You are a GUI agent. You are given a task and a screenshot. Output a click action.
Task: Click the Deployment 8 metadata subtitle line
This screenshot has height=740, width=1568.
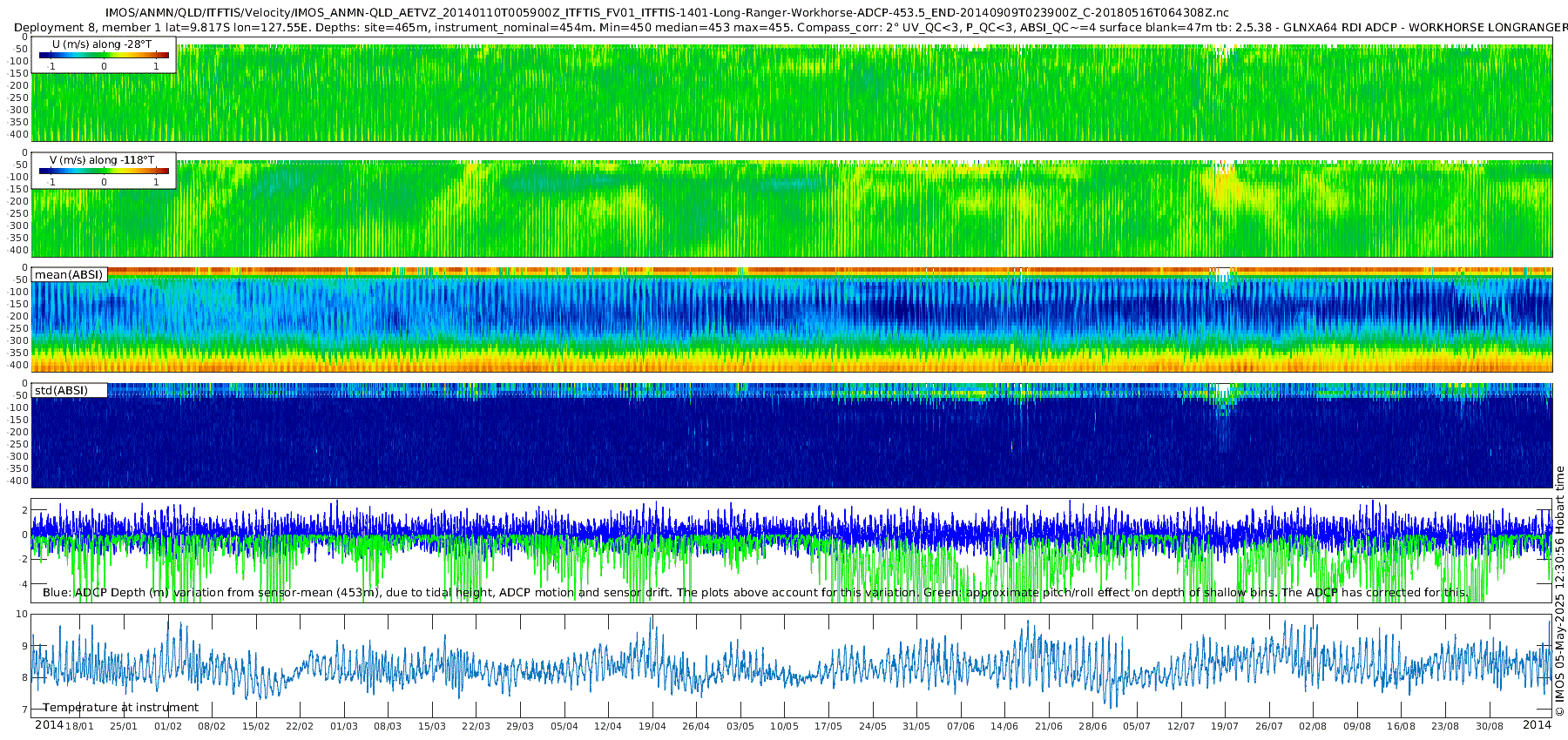click(x=791, y=27)
